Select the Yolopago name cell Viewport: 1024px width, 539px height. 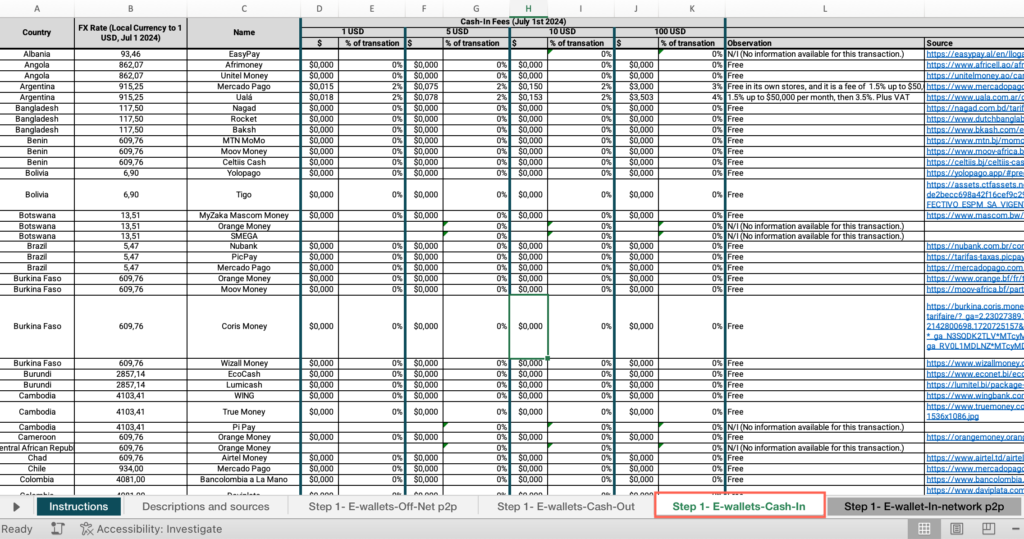(244, 173)
